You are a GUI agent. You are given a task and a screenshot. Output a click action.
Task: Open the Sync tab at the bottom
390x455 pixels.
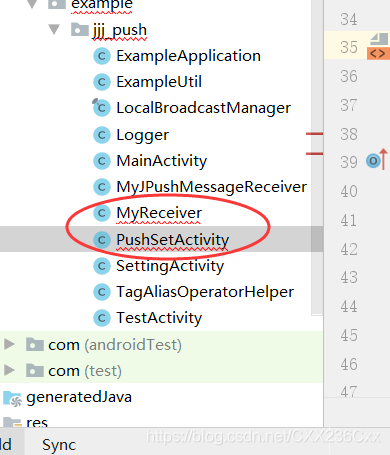59,445
